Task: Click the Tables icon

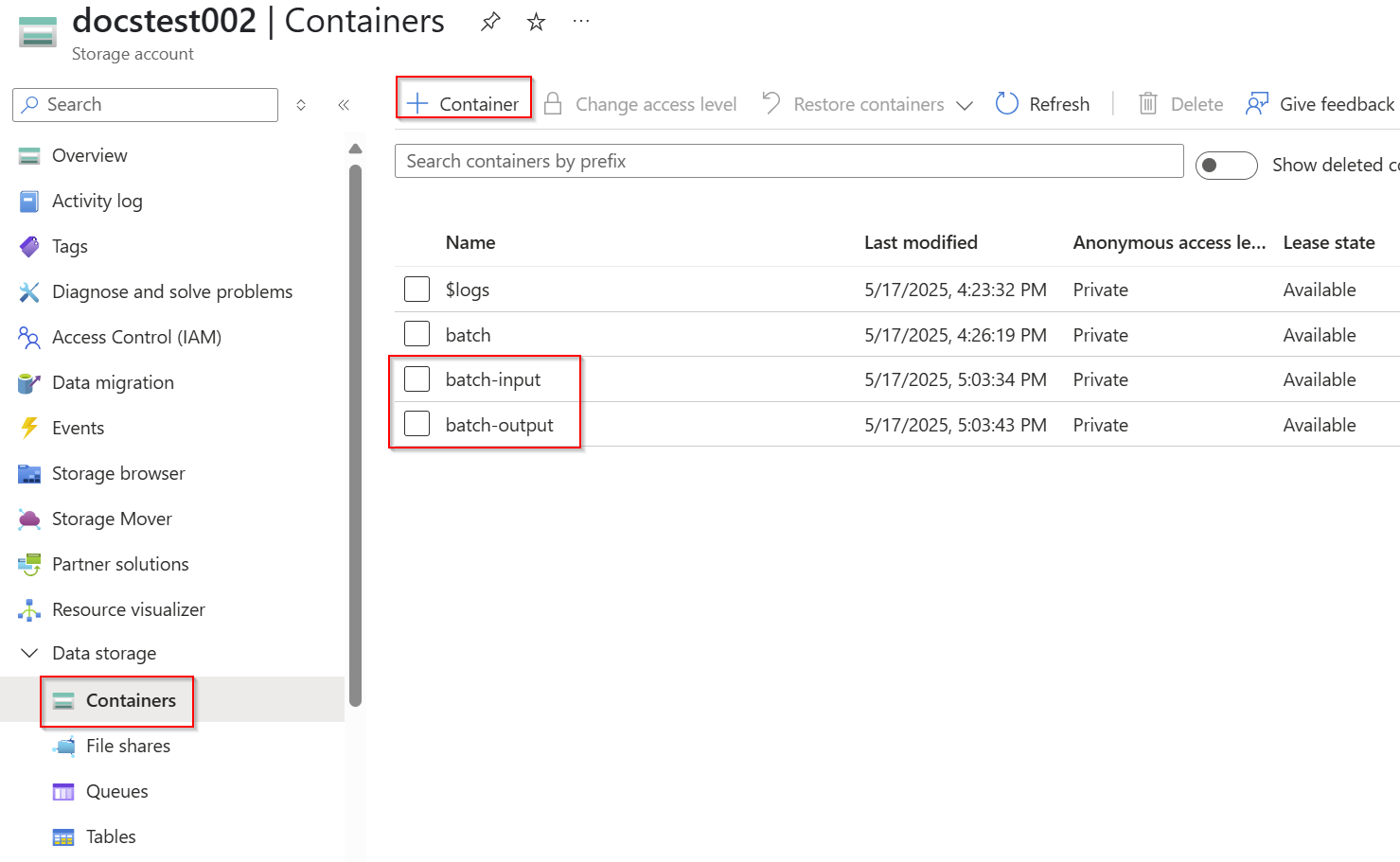Action: pyautogui.click(x=63, y=837)
